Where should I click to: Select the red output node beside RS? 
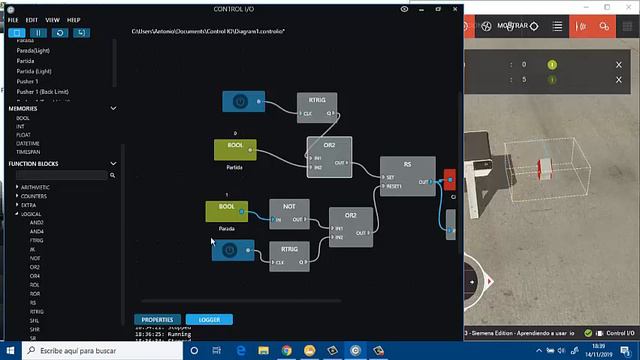tap(450, 180)
